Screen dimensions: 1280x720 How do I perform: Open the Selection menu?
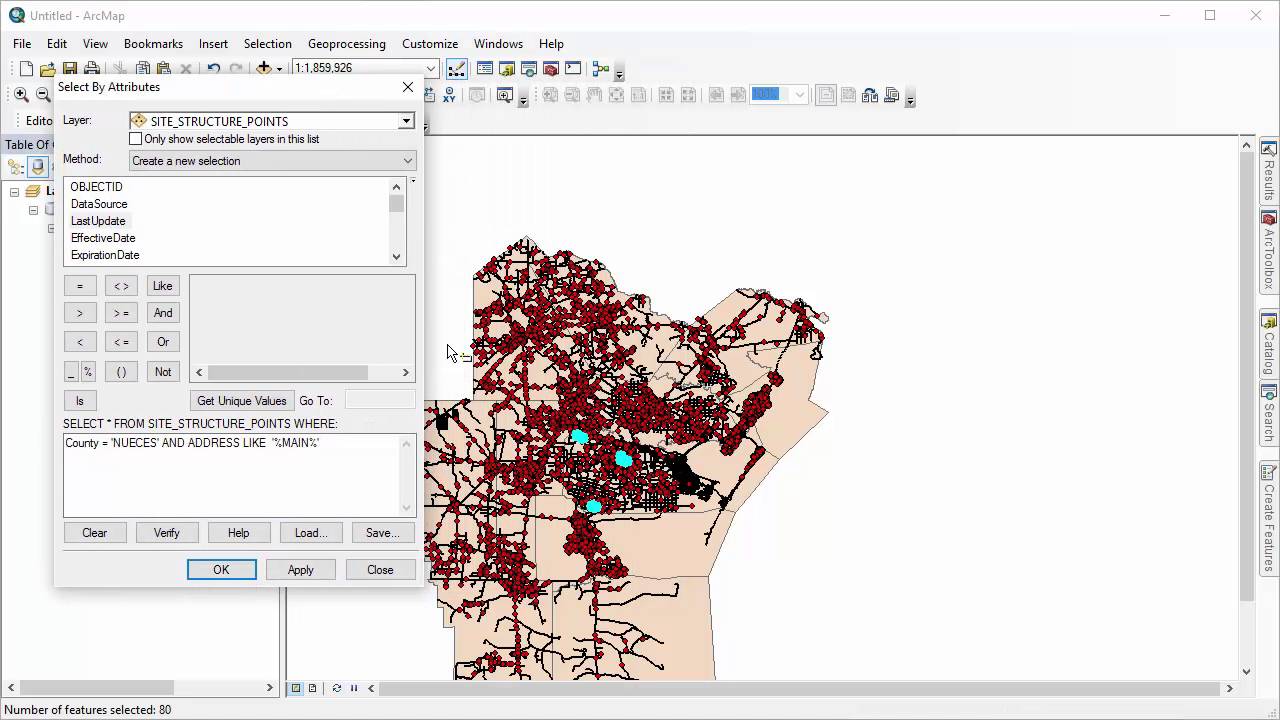(x=268, y=44)
